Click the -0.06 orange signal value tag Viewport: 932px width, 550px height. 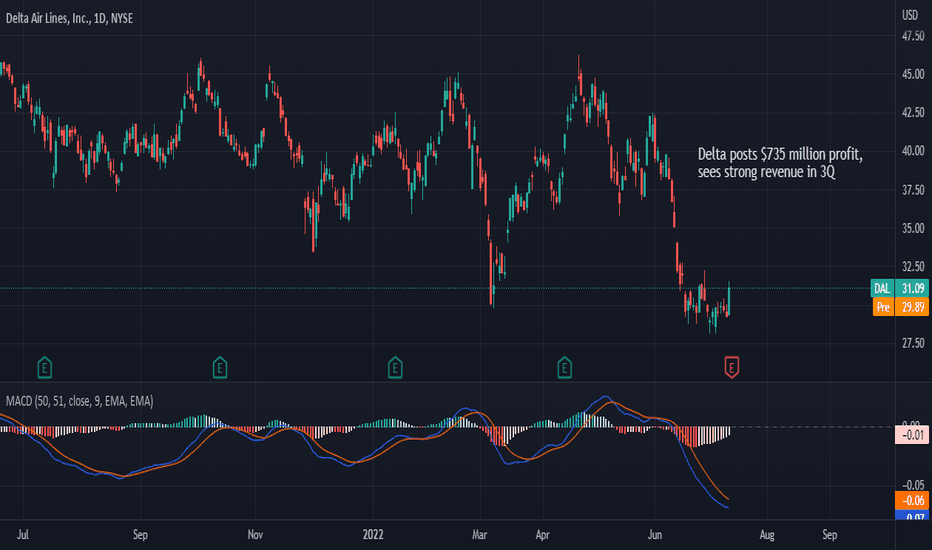click(x=912, y=501)
